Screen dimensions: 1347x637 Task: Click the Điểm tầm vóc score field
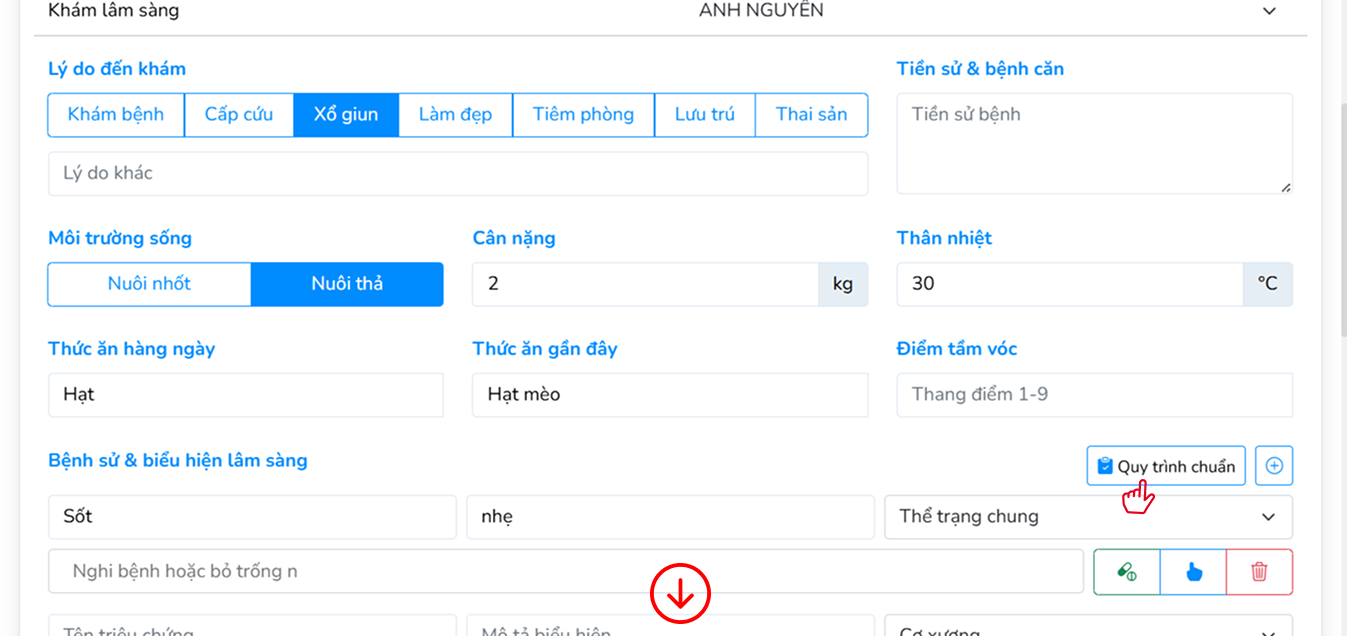pyautogui.click(x=1094, y=394)
